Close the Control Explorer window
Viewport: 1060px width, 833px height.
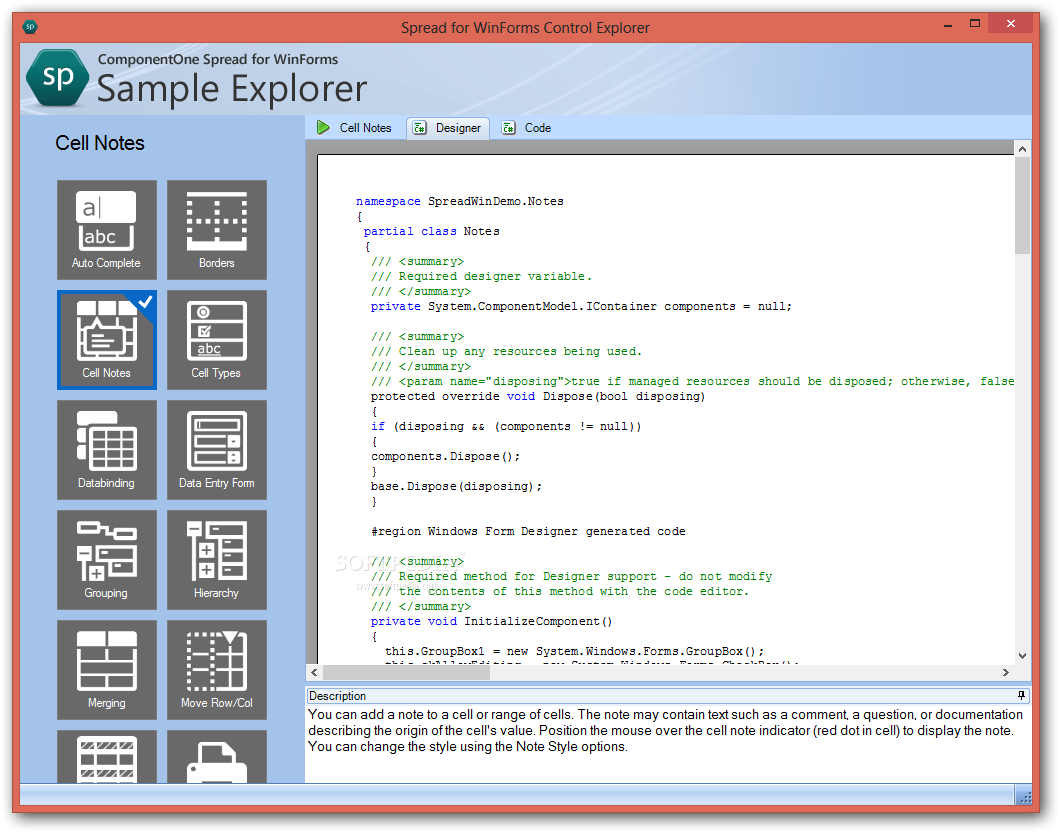click(x=1011, y=24)
